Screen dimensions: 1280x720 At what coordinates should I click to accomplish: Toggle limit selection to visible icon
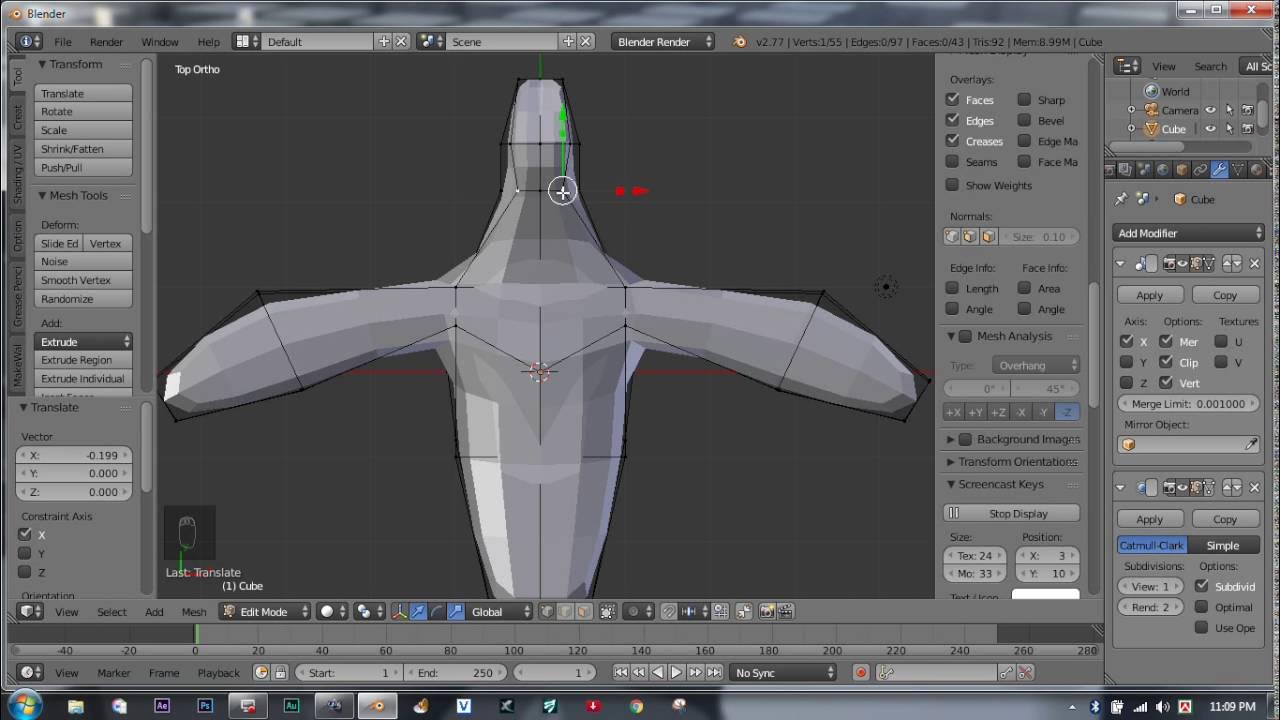click(608, 612)
